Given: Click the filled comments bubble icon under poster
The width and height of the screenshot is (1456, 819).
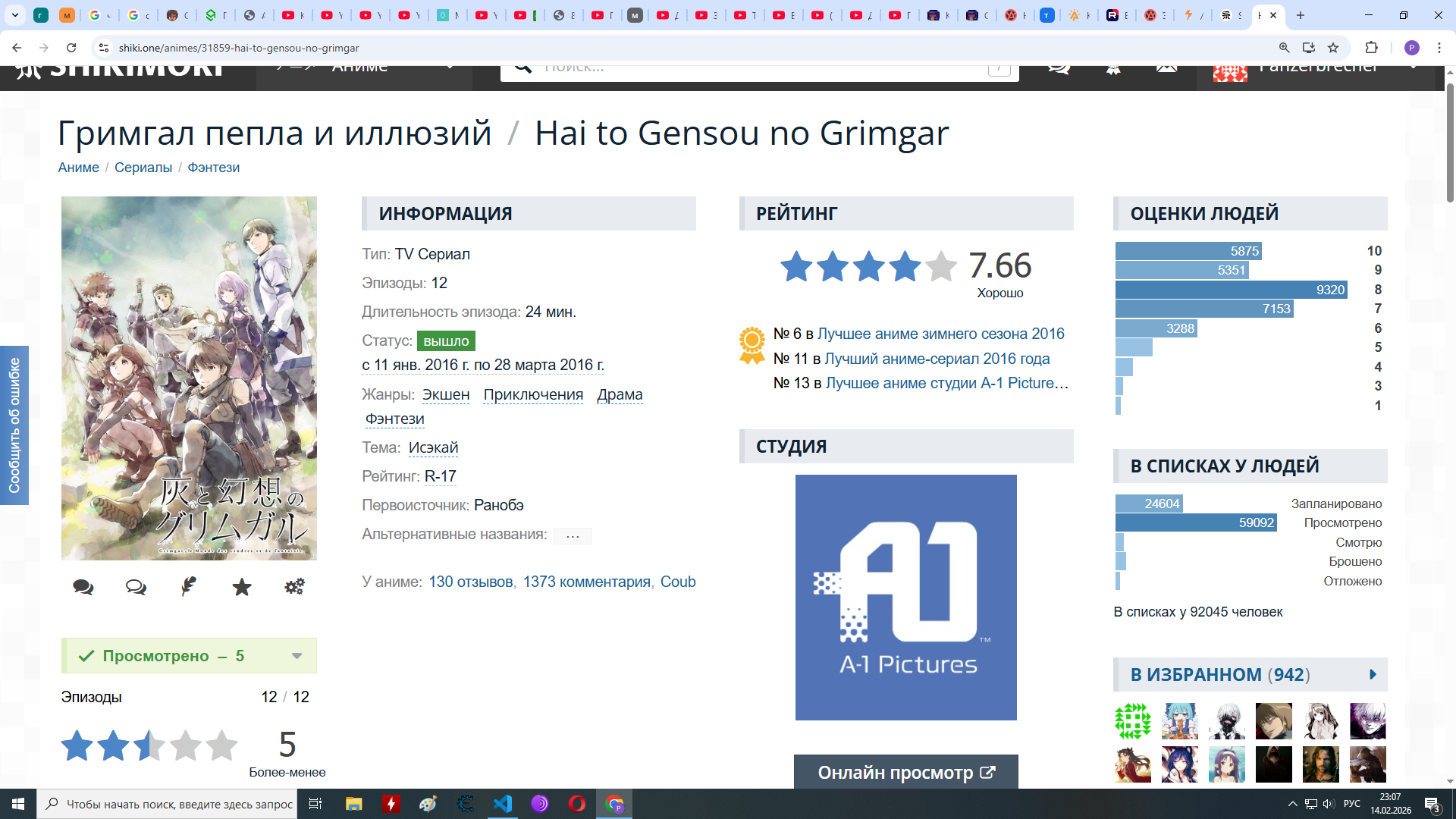Looking at the screenshot, I should pos(83,587).
